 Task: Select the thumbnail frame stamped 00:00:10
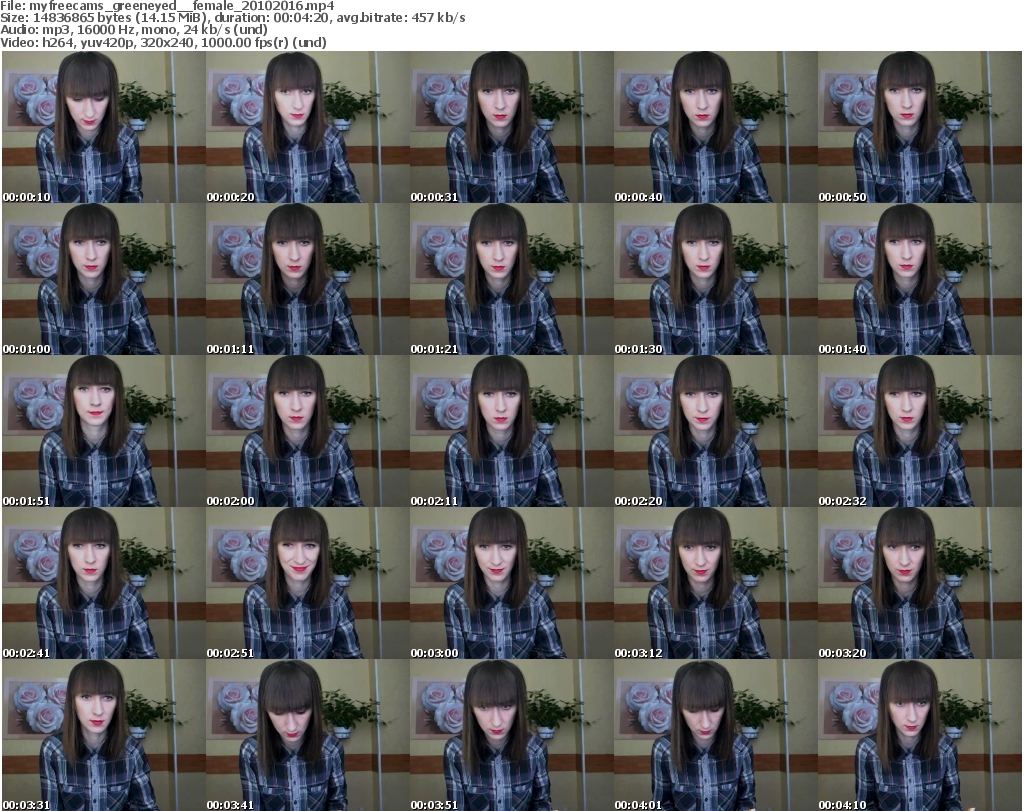[104, 127]
